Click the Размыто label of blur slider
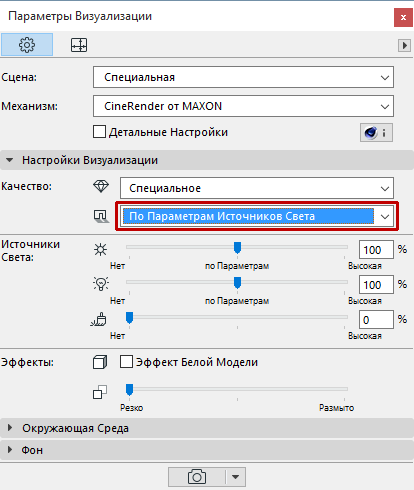This screenshot has width=414, height=490. (336, 408)
